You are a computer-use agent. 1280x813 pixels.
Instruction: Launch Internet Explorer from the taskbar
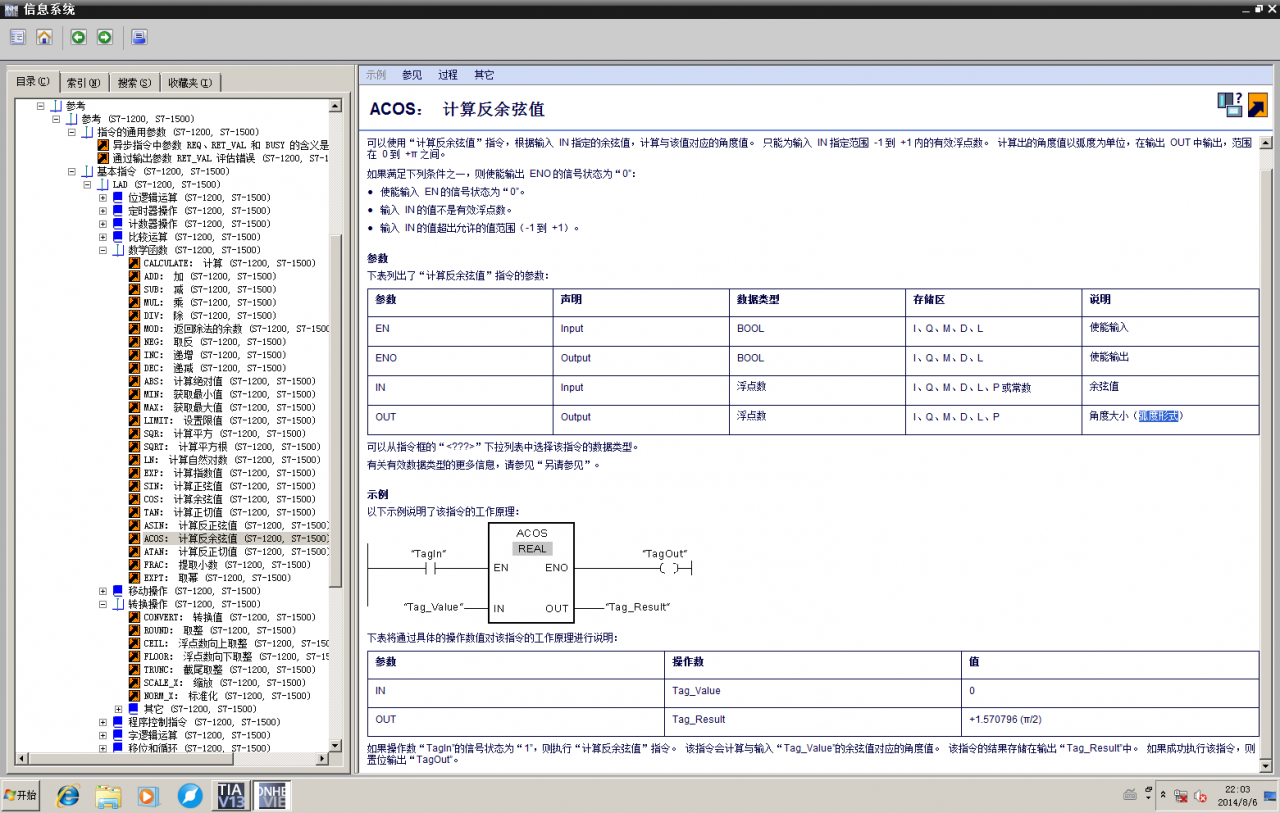[68, 796]
